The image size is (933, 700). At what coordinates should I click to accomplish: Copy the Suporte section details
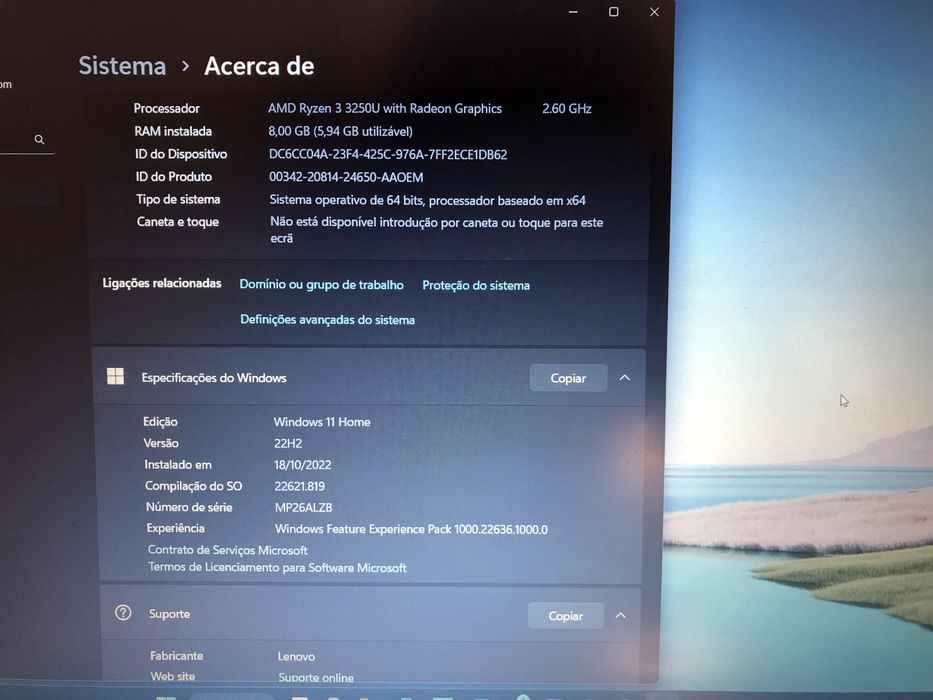point(565,615)
